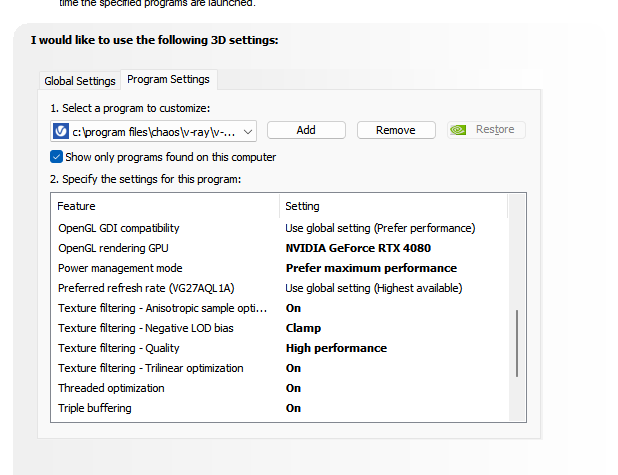Select the Preferred refresh rate row
Viewport: 618px width, 475px height.
(146, 288)
